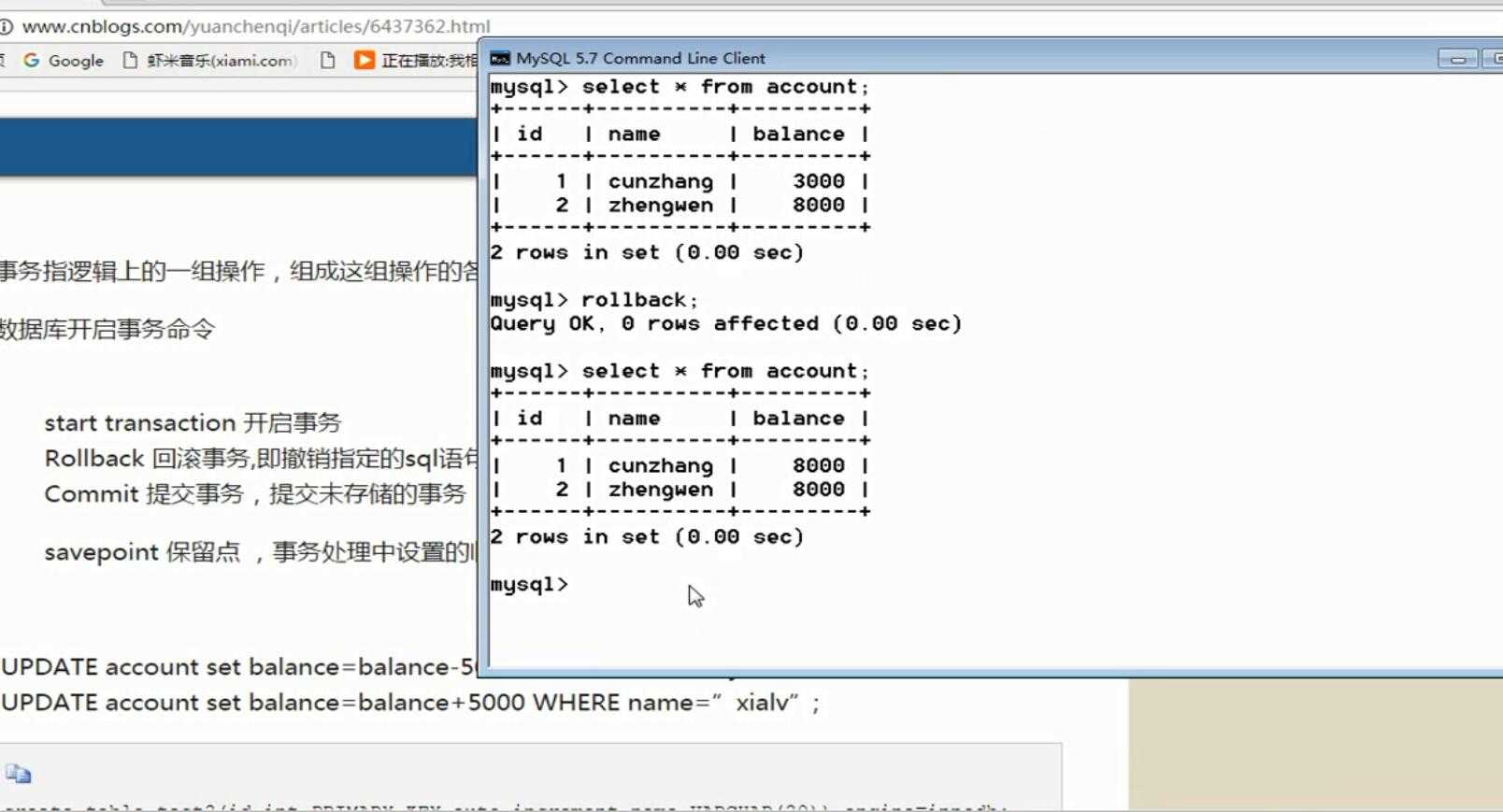Screen dimensions: 1503x812
Task: Click the Google favicon in bookmarks bar
Action: click(x=32, y=61)
